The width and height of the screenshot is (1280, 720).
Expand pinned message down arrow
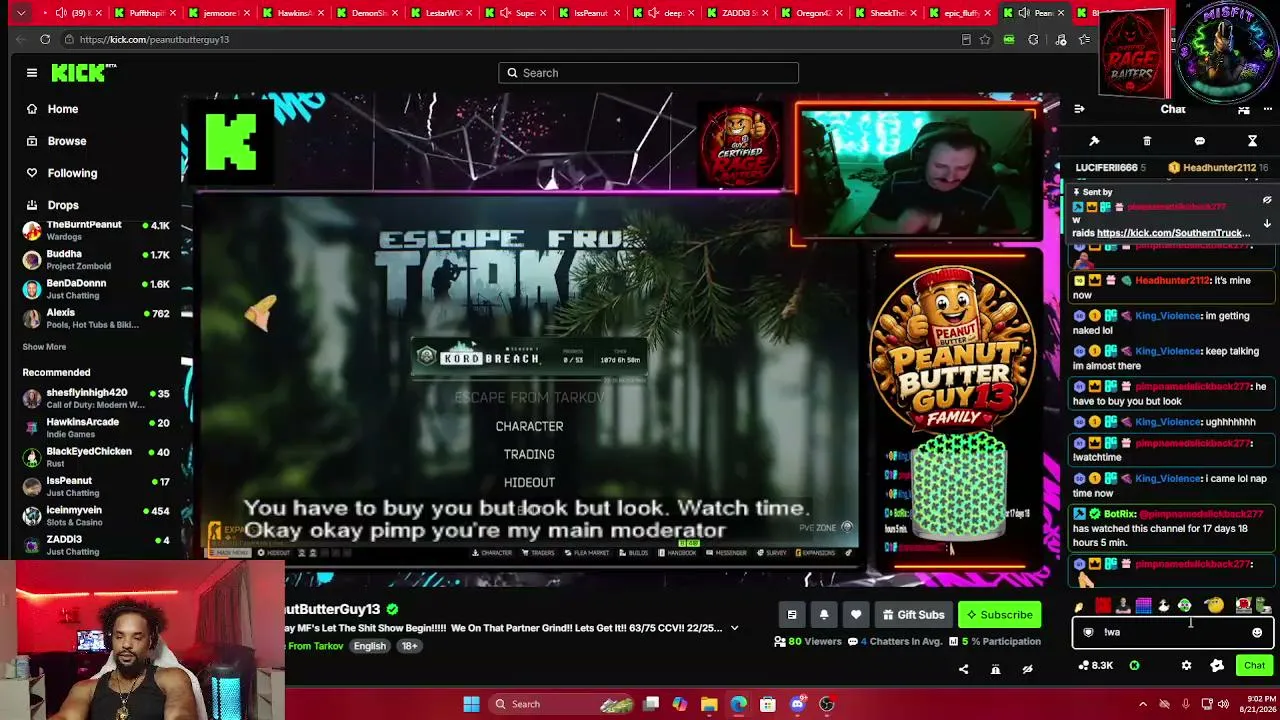pyautogui.click(x=1267, y=223)
